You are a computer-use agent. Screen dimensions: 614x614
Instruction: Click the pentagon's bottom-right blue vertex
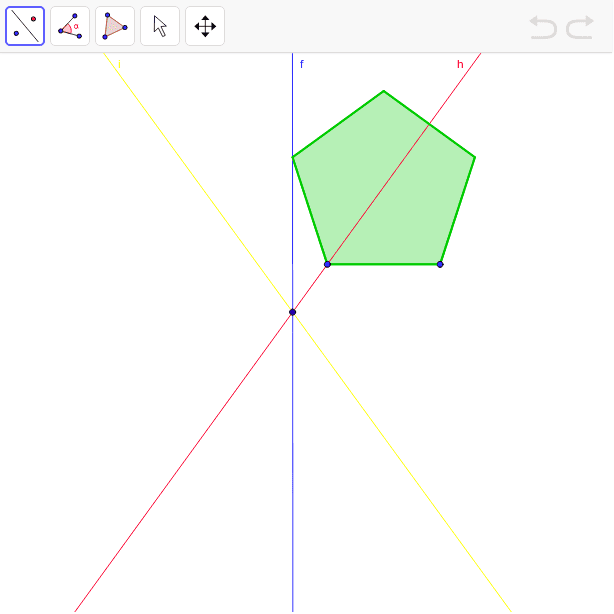pyautogui.click(x=440, y=264)
